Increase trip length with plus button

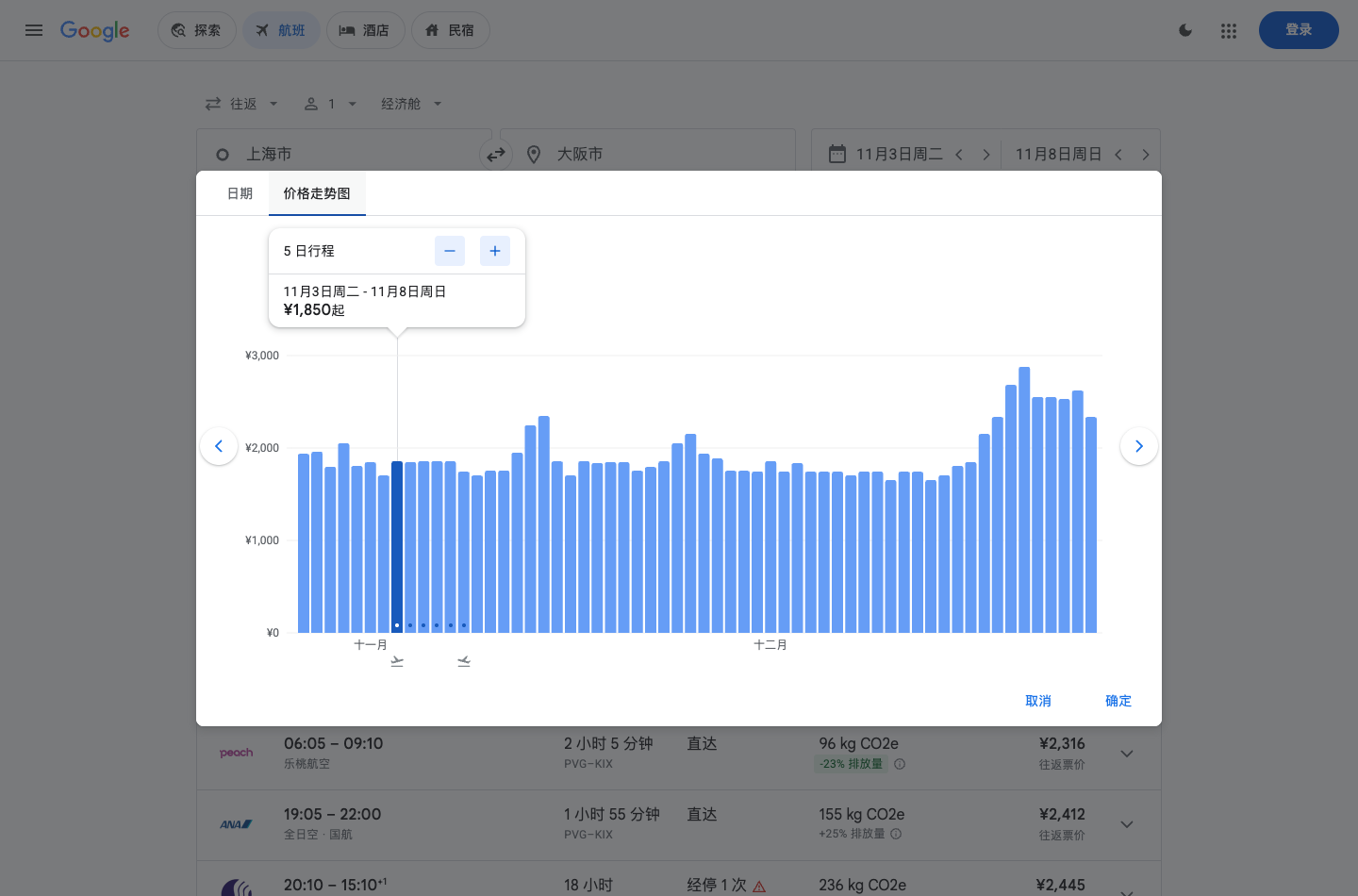click(x=495, y=251)
